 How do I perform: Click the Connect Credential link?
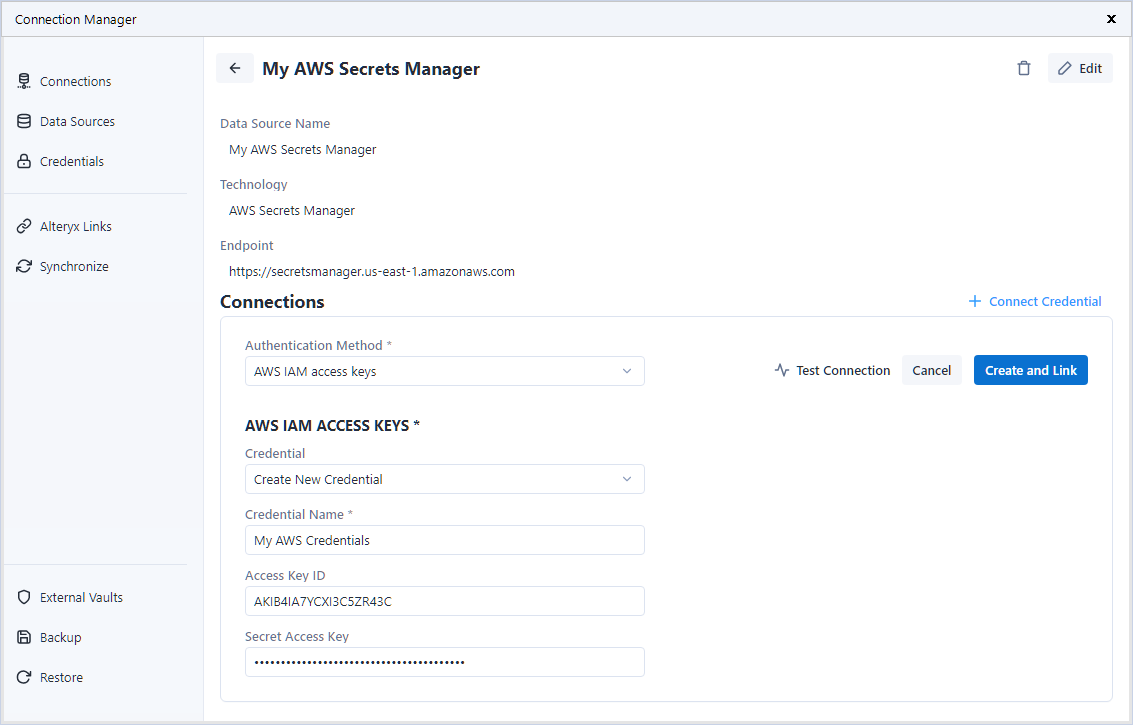(x=1035, y=302)
